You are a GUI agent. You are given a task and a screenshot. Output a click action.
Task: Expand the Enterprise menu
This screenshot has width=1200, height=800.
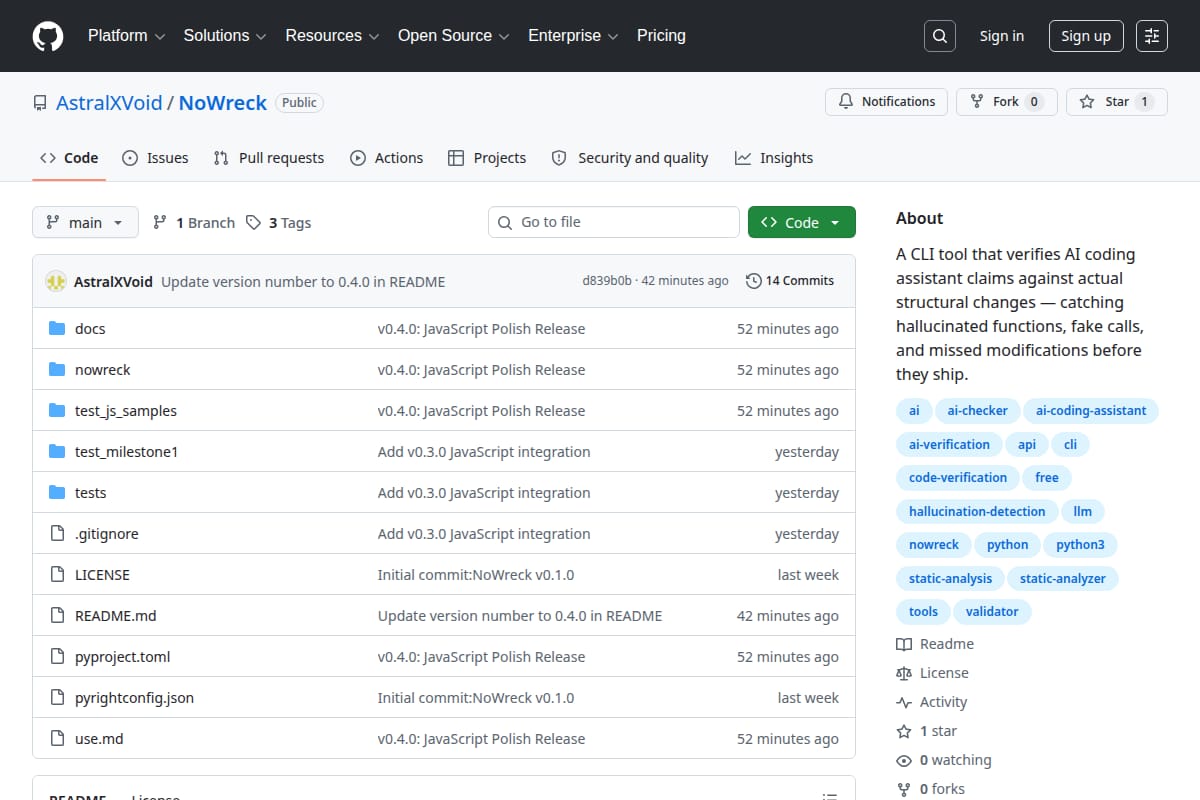573,36
